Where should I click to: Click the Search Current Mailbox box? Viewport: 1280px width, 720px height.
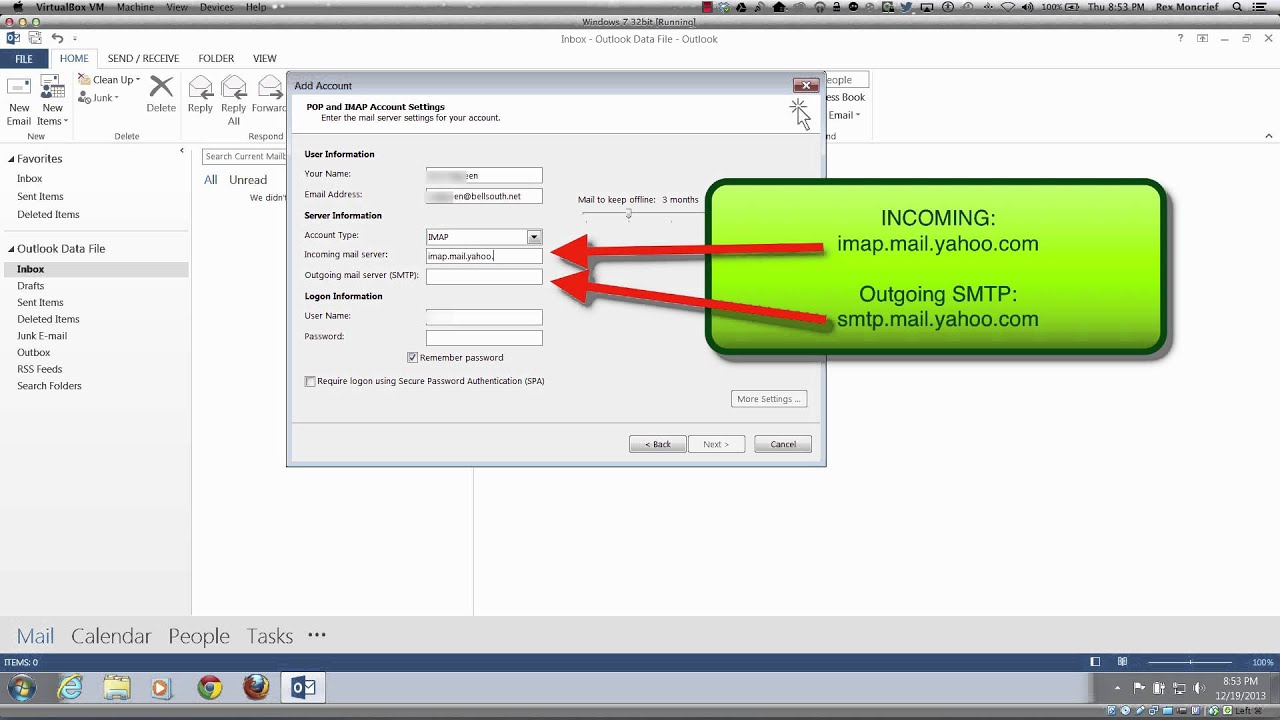(x=244, y=156)
